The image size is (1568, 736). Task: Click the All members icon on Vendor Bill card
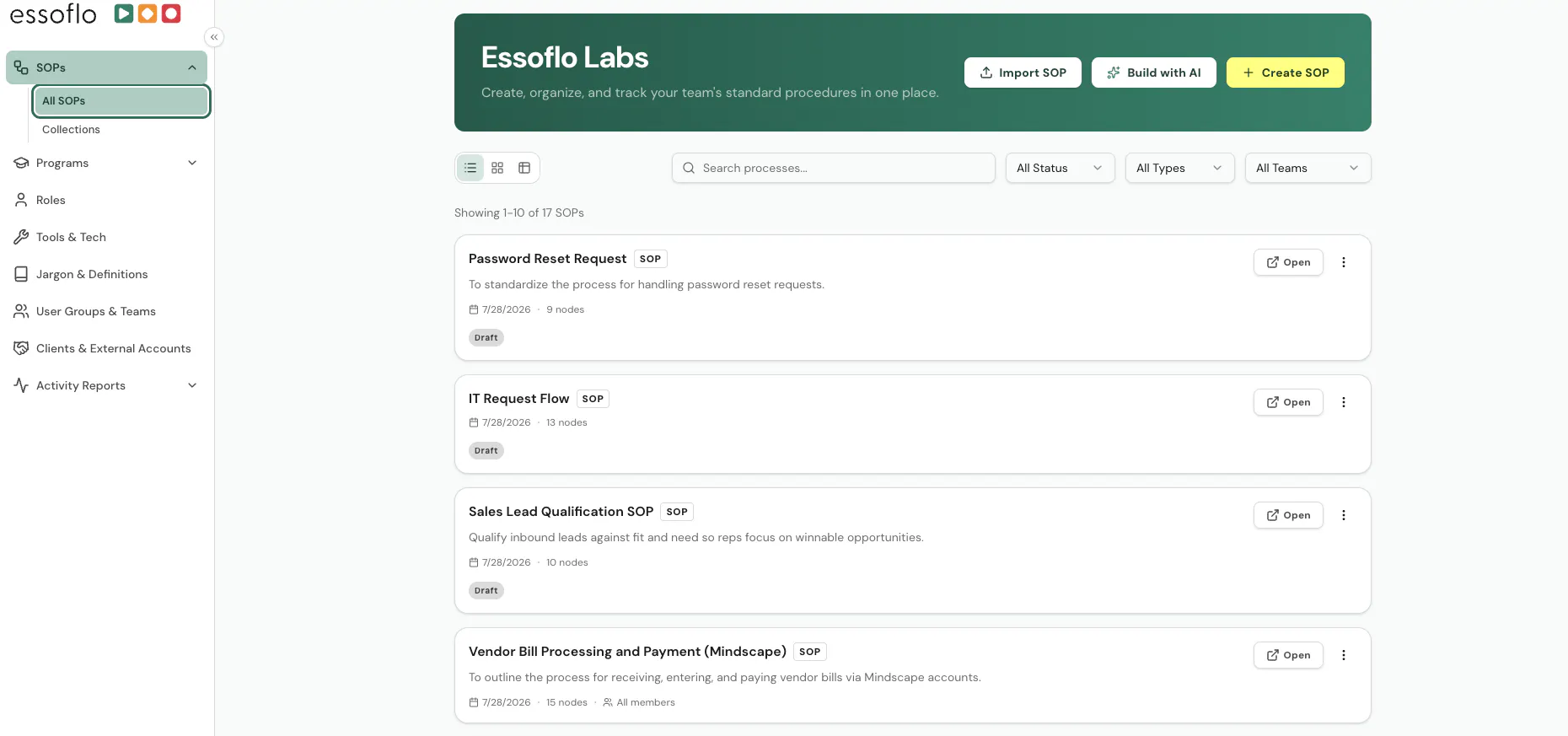coord(608,702)
